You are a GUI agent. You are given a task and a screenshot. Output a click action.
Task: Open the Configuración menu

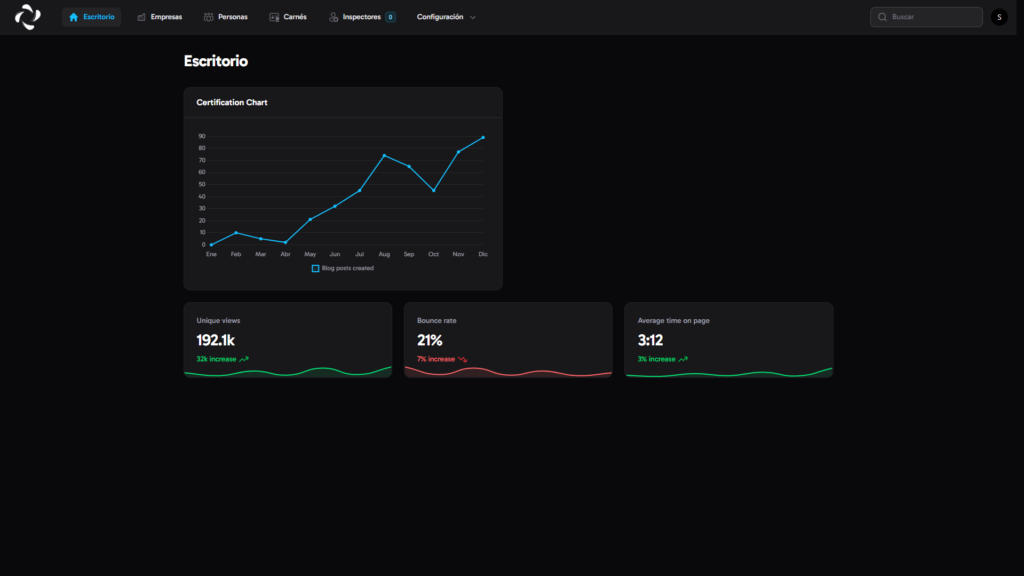(440, 17)
